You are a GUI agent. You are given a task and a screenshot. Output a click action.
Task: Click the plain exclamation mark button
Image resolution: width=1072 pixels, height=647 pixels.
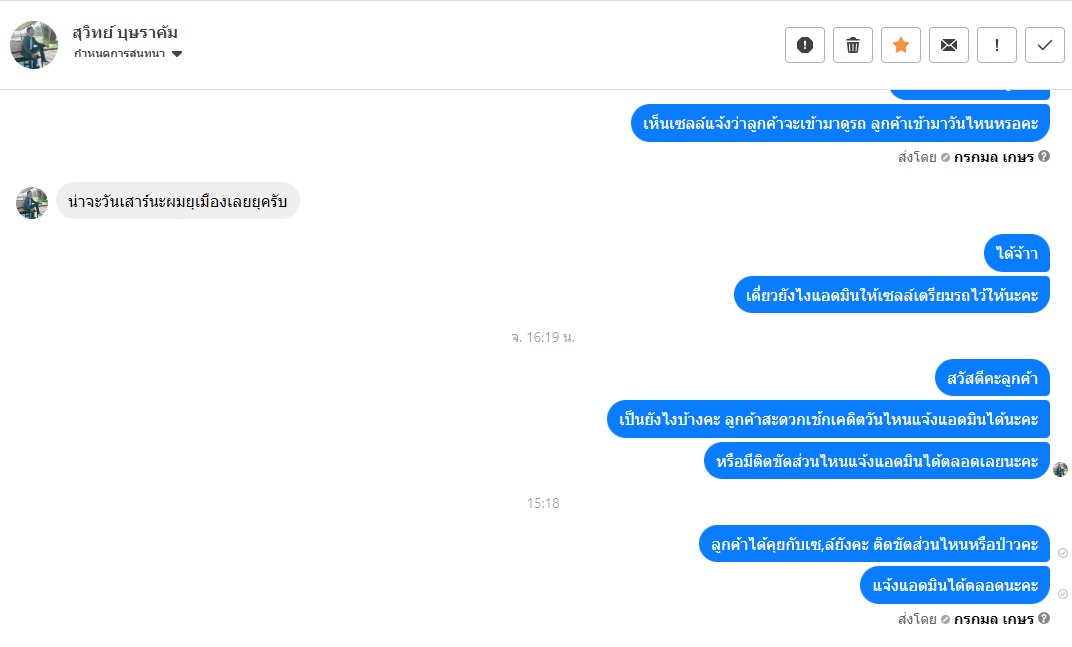tap(997, 45)
